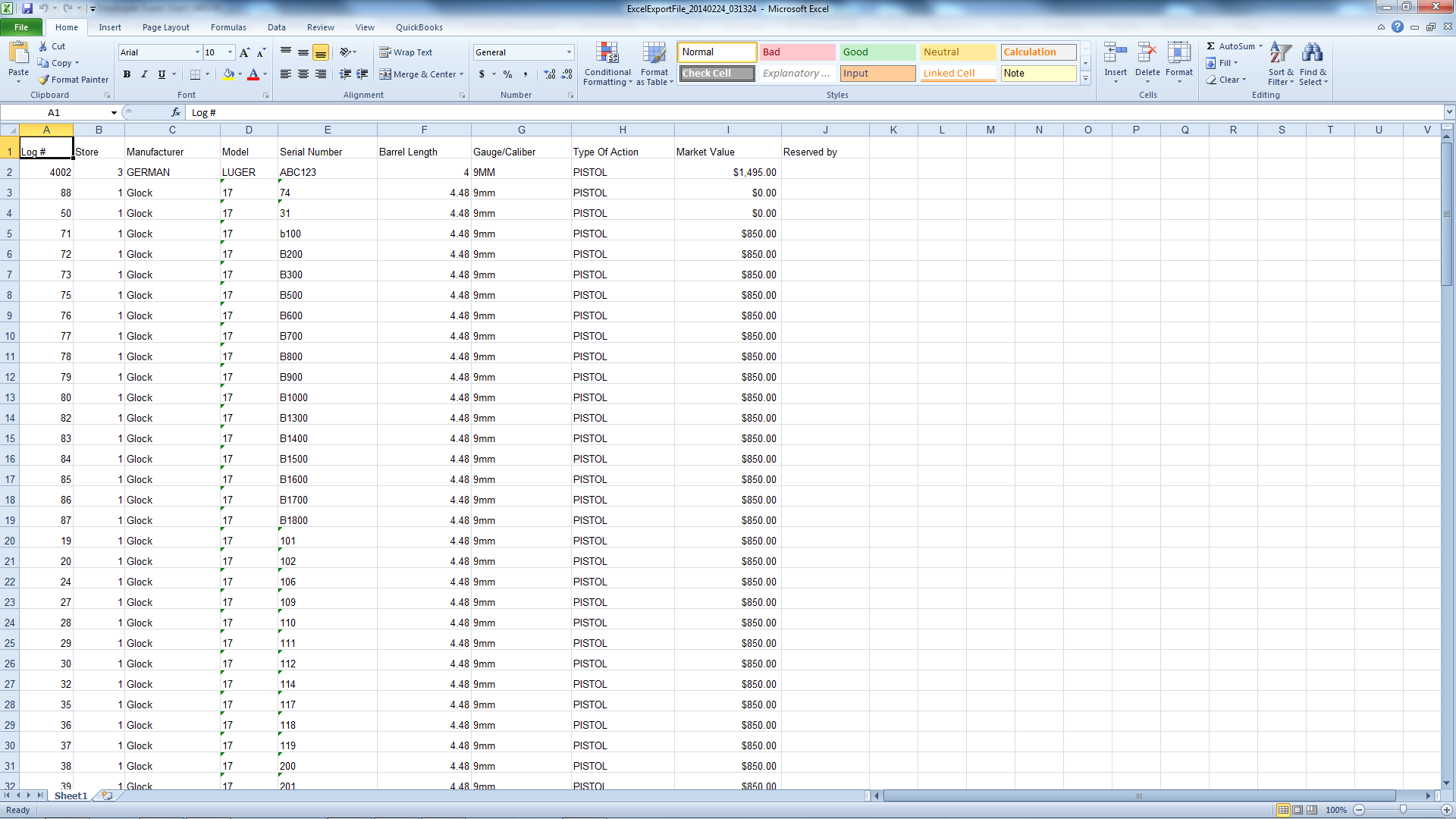Open the Name Box dropdown
The height and width of the screenshot is (819, 1456).
114,113
